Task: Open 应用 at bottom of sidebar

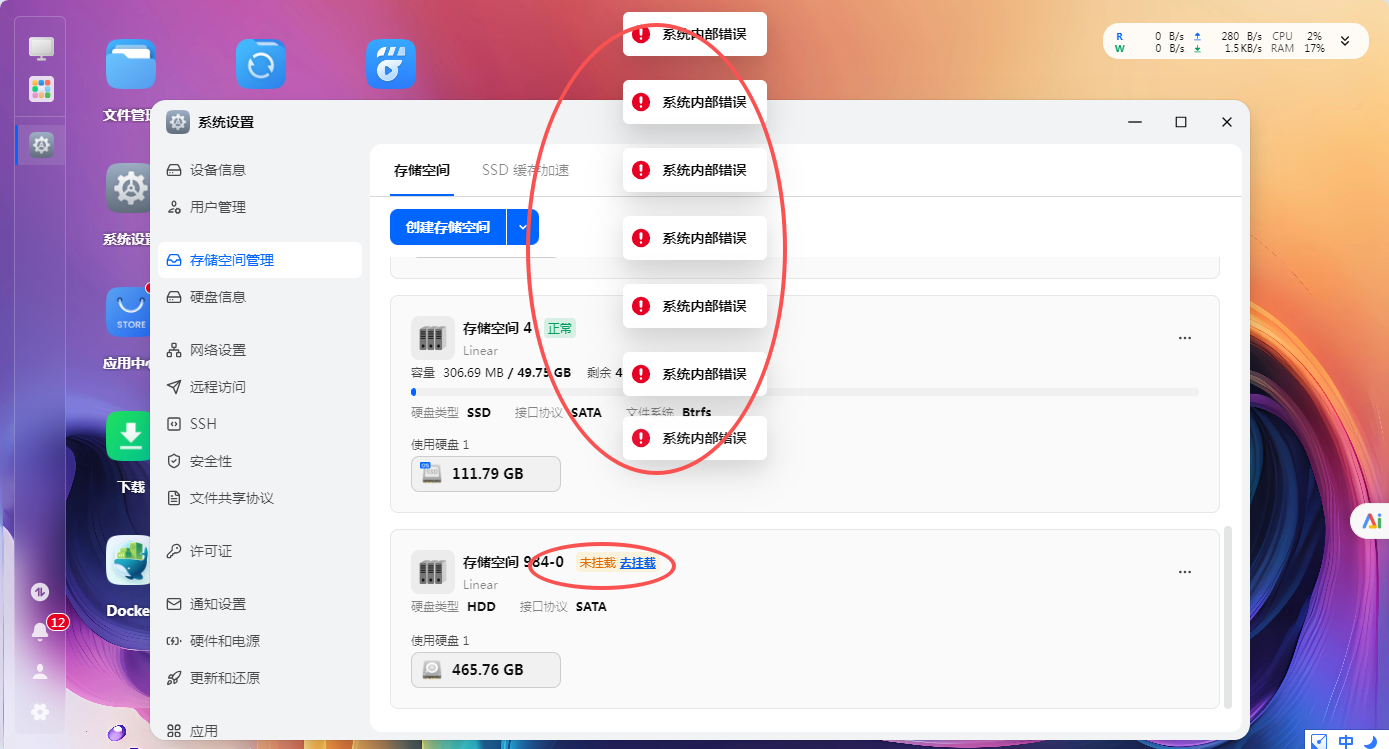Action: pos(260,731)
